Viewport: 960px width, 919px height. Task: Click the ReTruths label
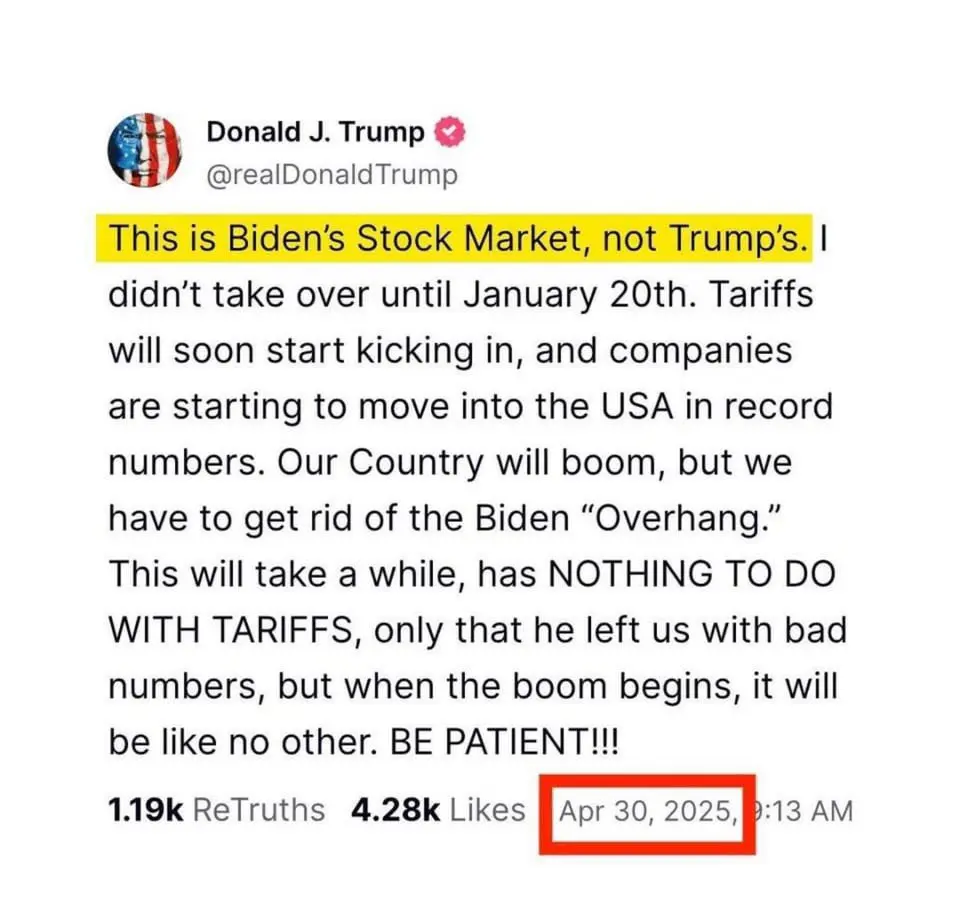258,810
